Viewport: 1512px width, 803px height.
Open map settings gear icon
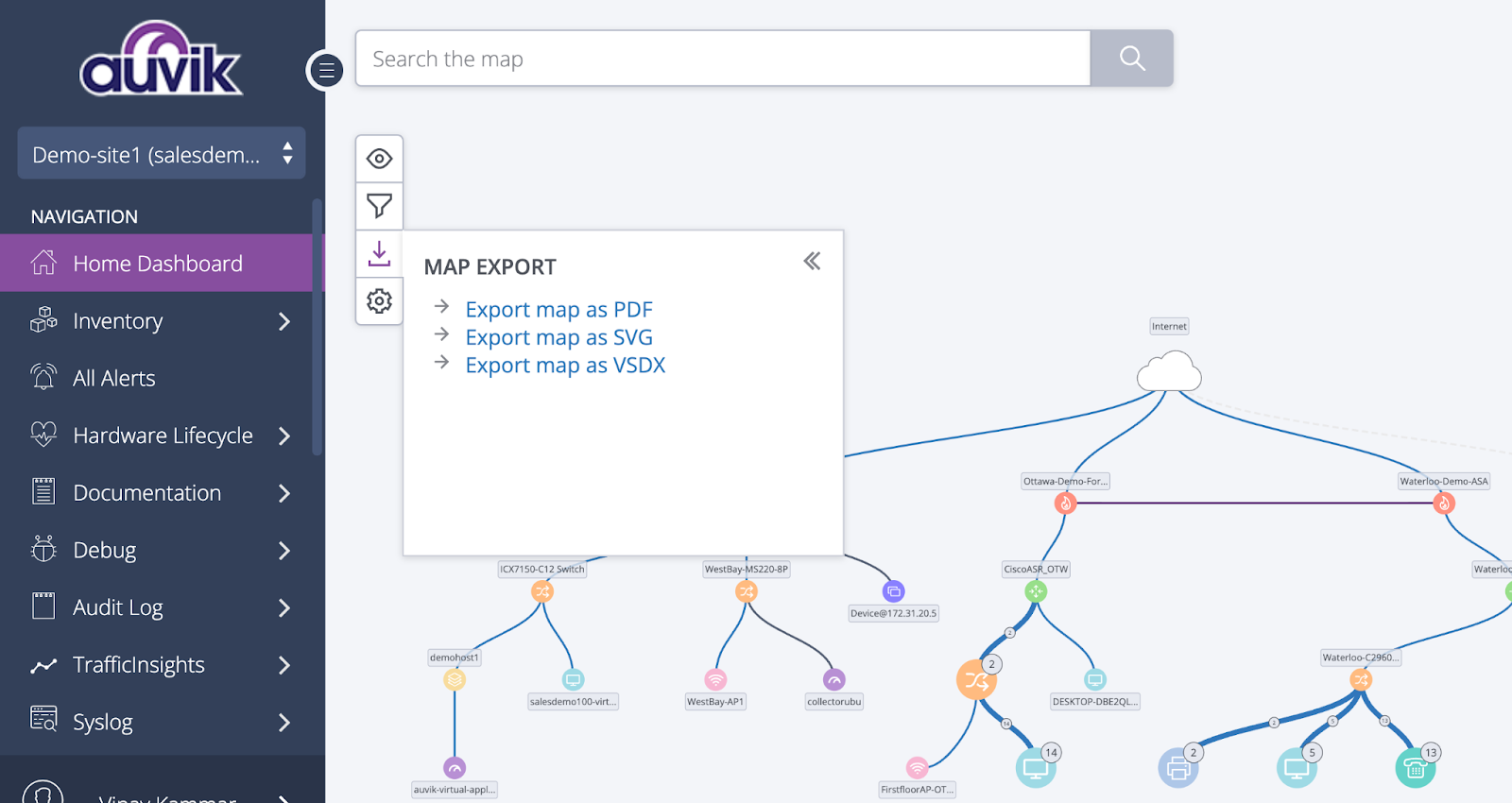click(x=379, y=301)
